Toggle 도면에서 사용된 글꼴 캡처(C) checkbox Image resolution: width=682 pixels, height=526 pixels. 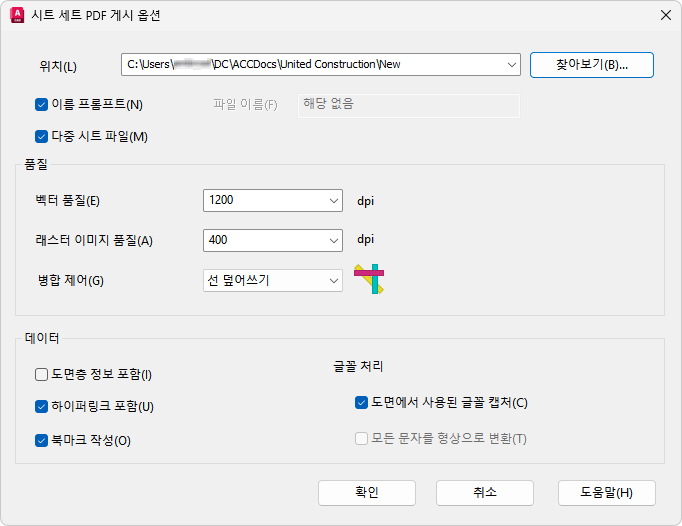tap(361, 402)
